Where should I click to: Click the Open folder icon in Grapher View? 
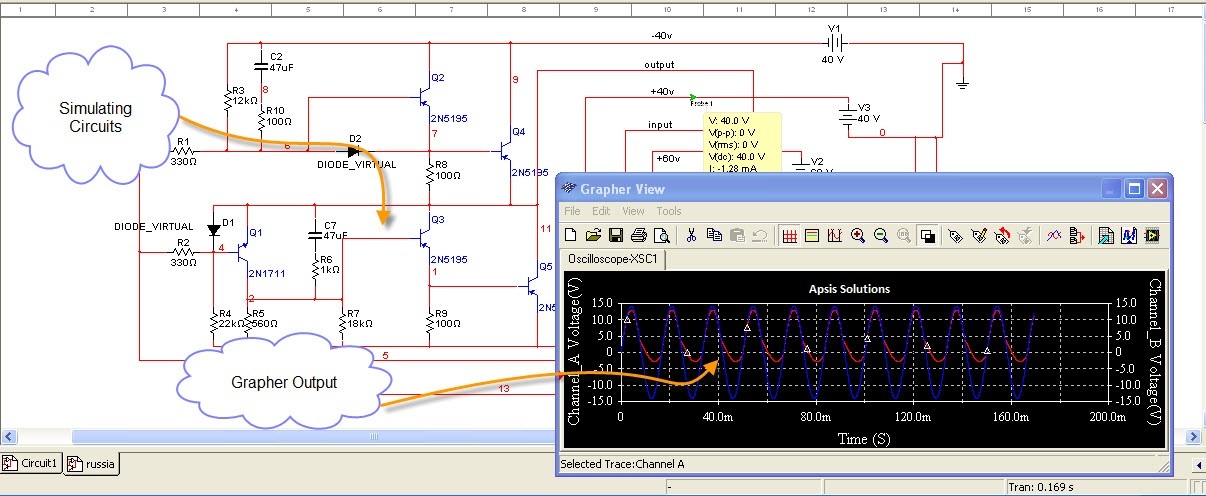(x=593, y=236)
